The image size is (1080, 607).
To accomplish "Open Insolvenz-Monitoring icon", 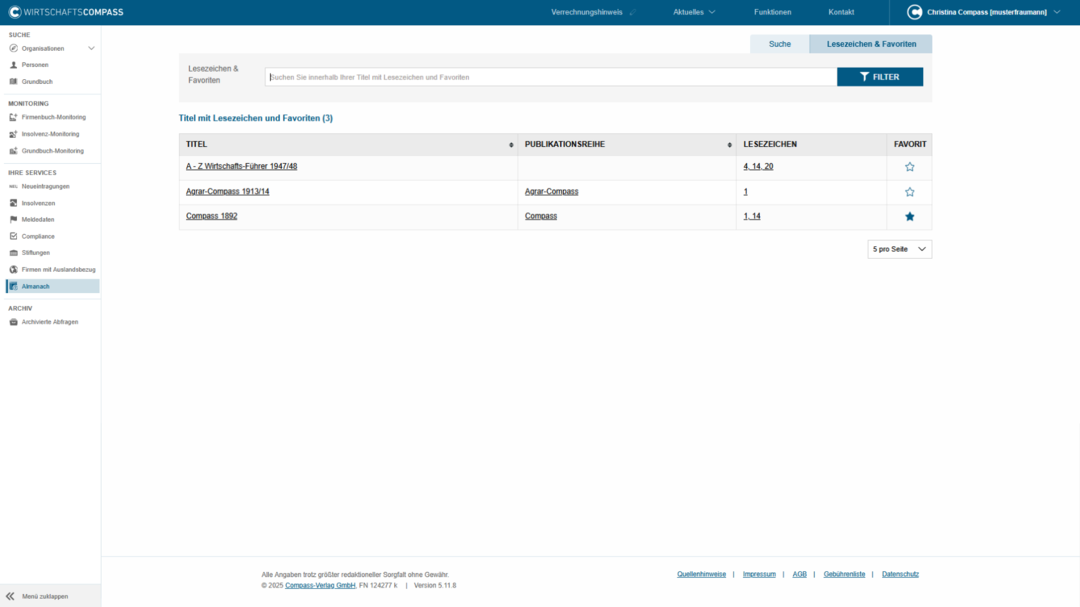I will point(13,134).
